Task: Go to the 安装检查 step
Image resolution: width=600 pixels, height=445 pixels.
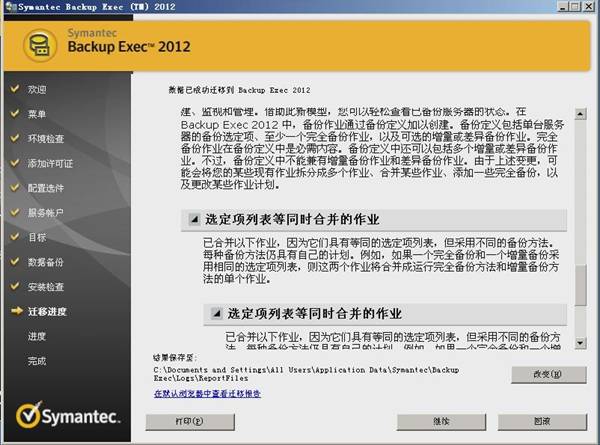Action: pos(46,287)
